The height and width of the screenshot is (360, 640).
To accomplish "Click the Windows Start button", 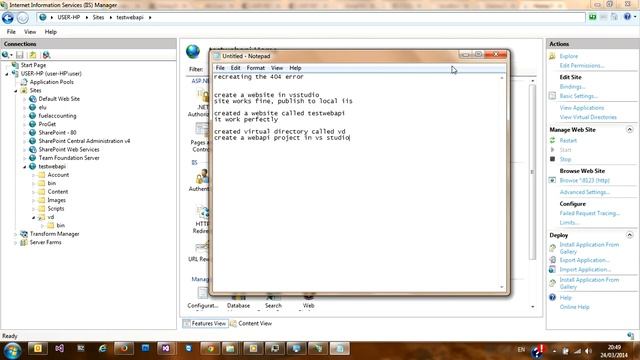I will 12,351.
